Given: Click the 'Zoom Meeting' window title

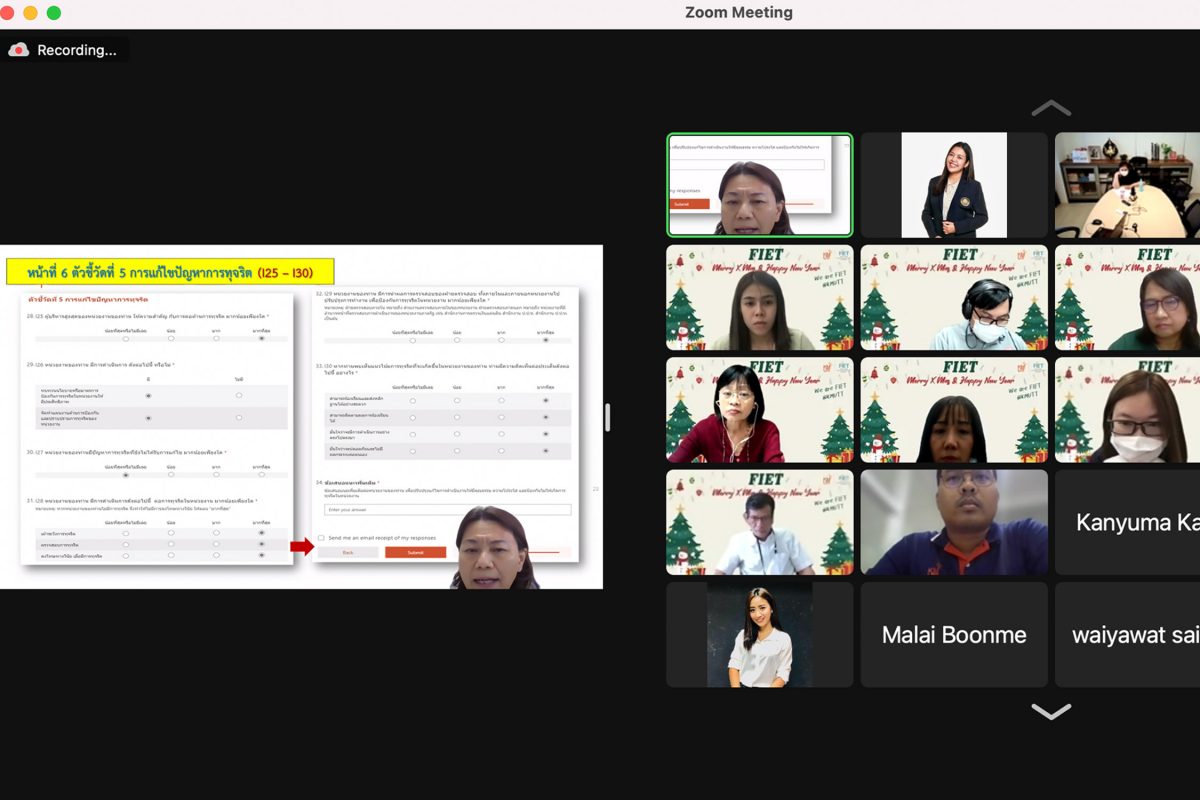Looking at the screenshot, I should (x=739, y=13).
